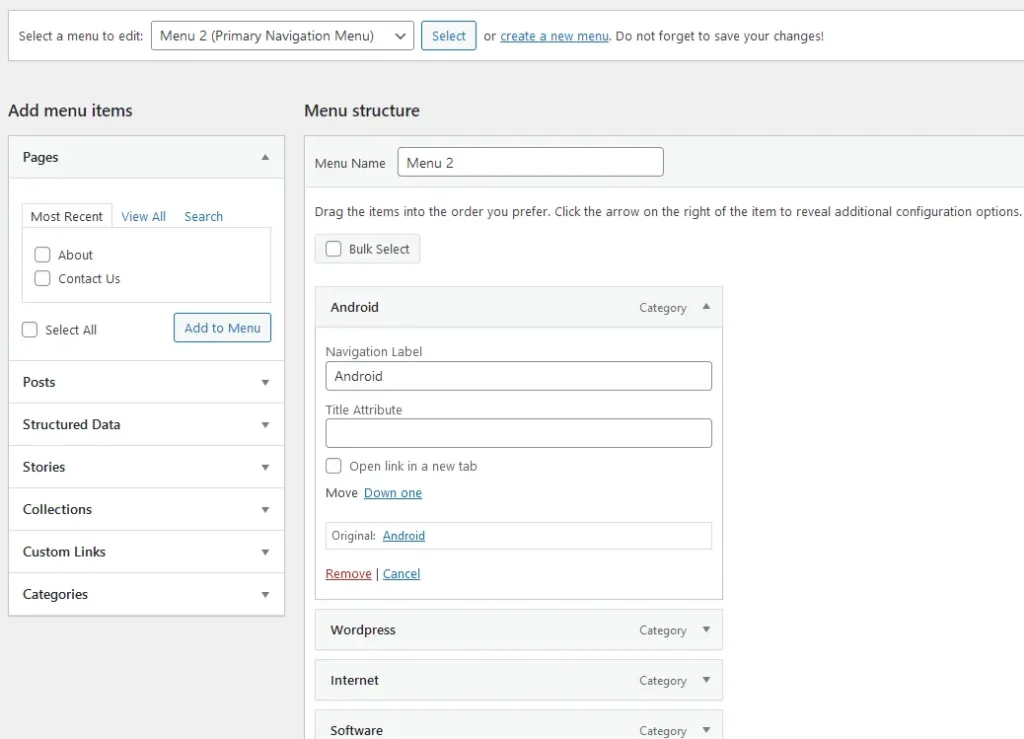Screen dimensions: 1024x739
Task: Click the Wordpress menu item title
Action: pos(362,630)
